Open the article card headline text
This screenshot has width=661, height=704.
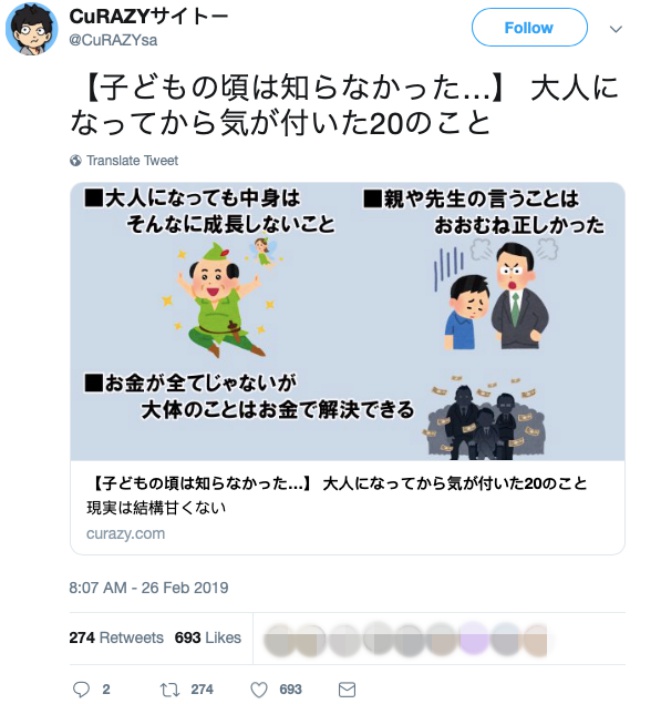(x=337, y=484)
